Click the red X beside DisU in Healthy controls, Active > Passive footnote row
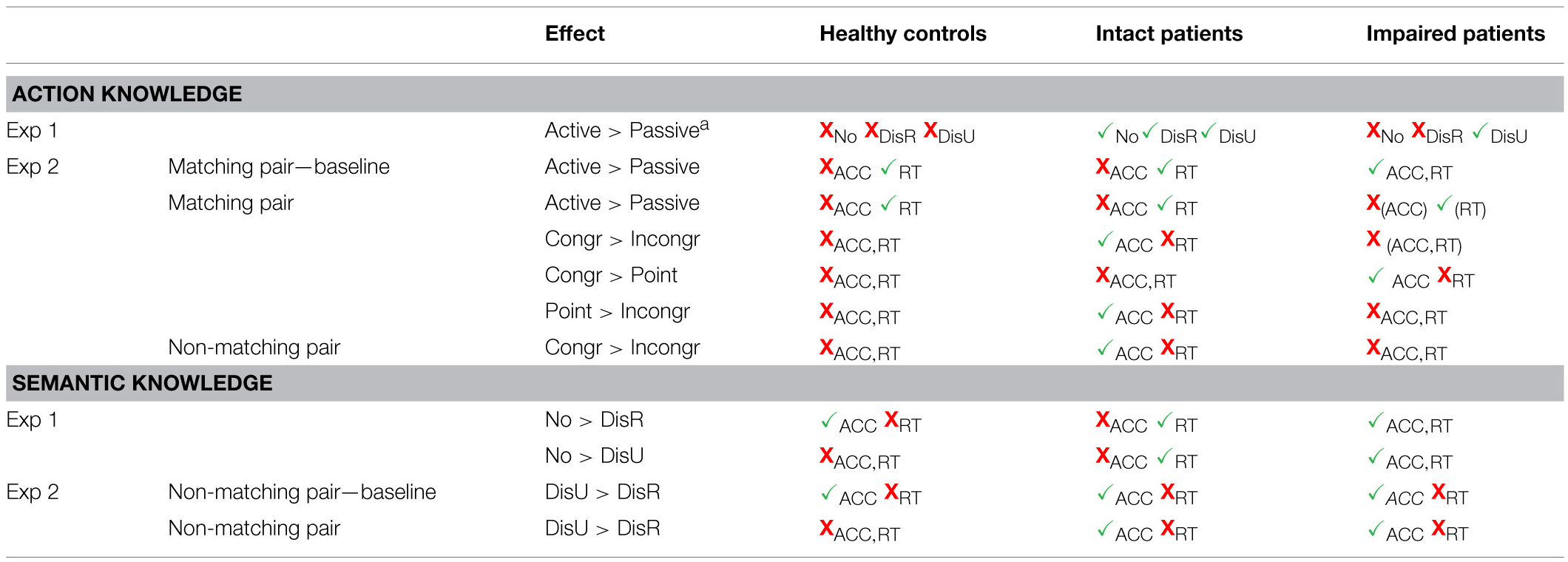Viewport: 1568px width, 562px height. [930, 130]
